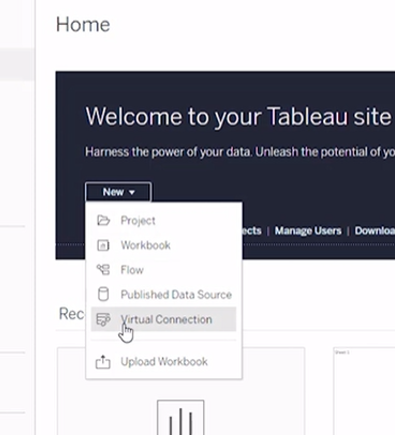Choose Upload Workbook menu entry

[x=163, y=362]
